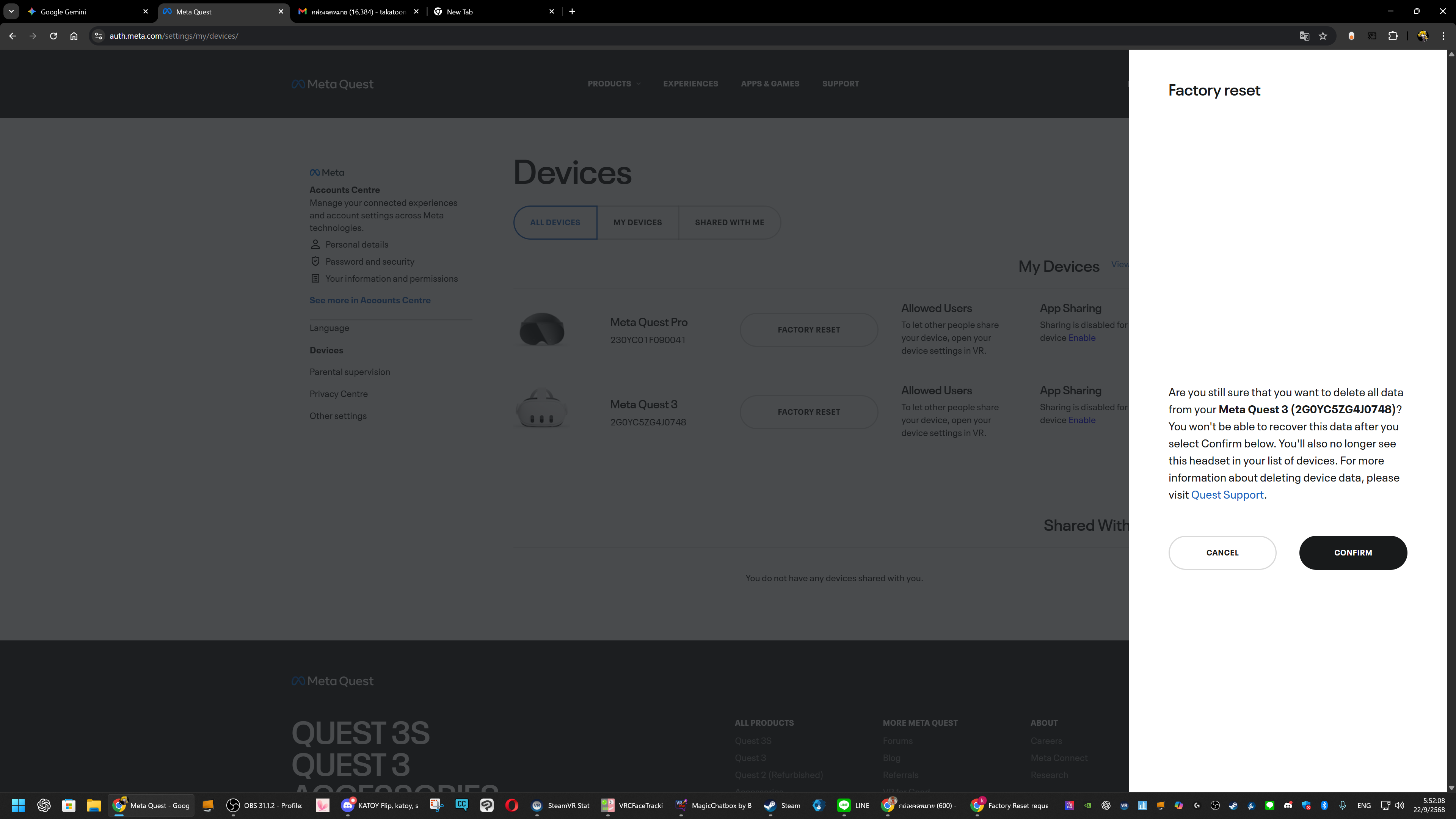Viewport: 1456px width, 819px height.
Task: Switch to the All Devices tab
Action: [555, 222]
